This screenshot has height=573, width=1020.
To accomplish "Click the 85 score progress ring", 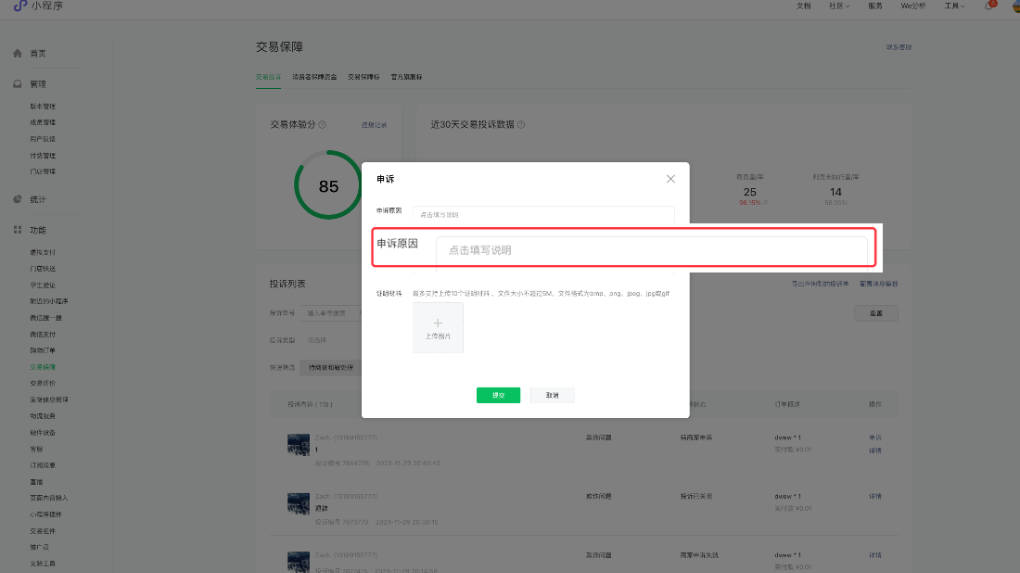I will (328, 185).
